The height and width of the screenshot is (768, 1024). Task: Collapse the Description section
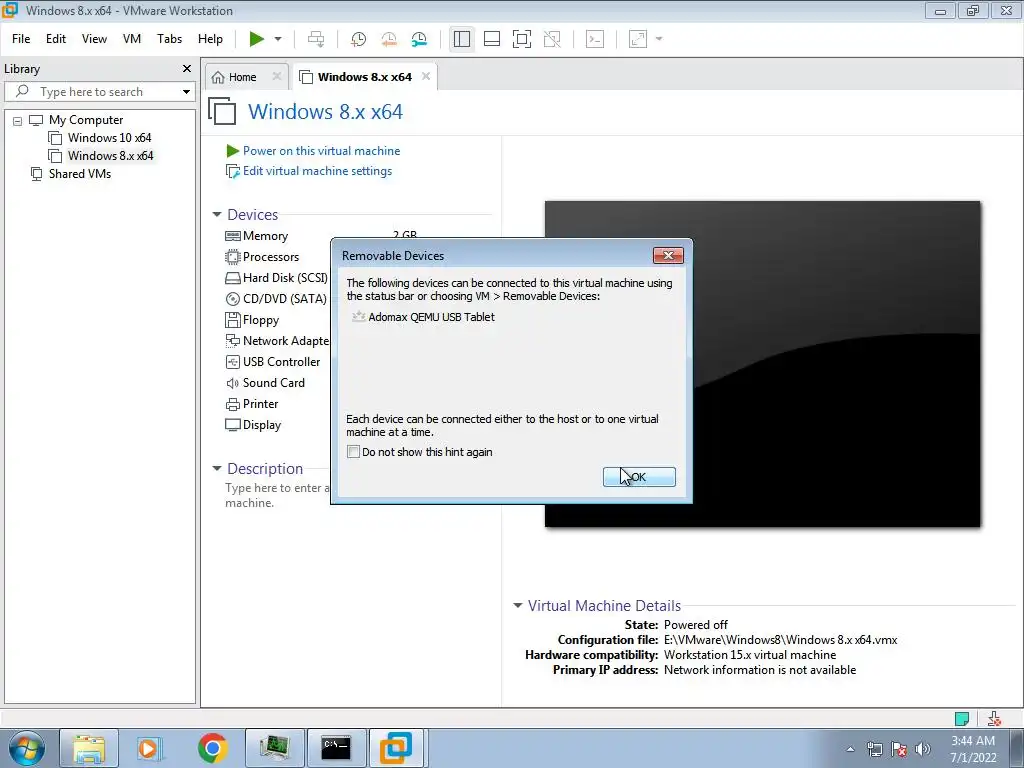click(x=217, y=468)
